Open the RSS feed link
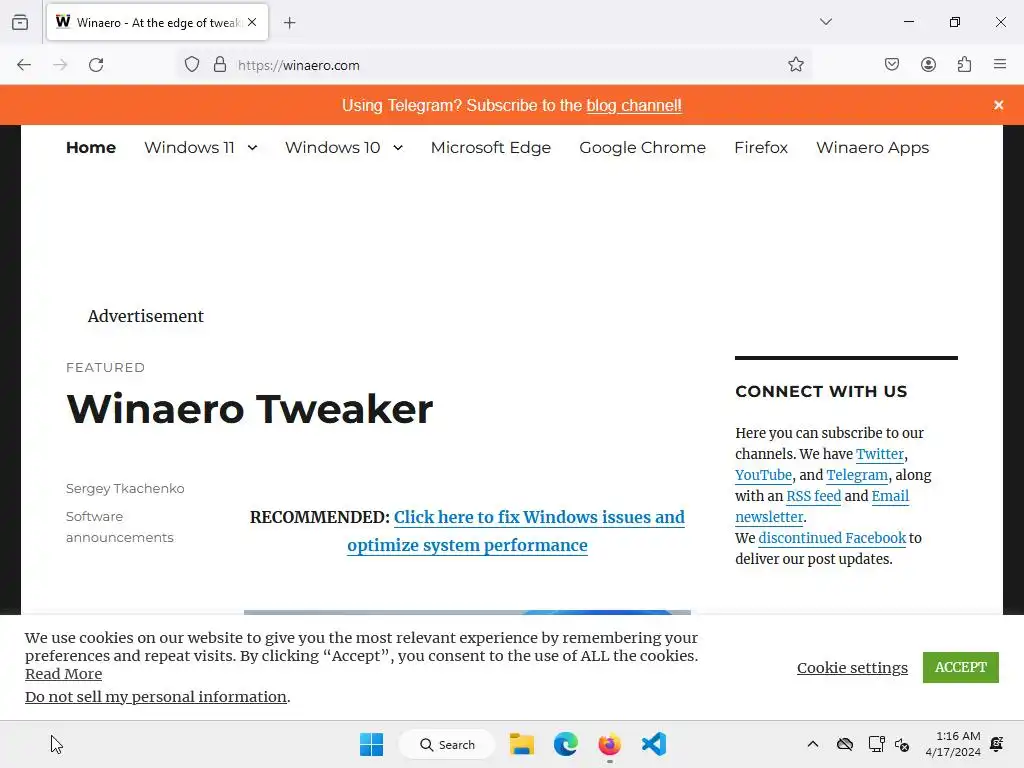 pos(814,496)
